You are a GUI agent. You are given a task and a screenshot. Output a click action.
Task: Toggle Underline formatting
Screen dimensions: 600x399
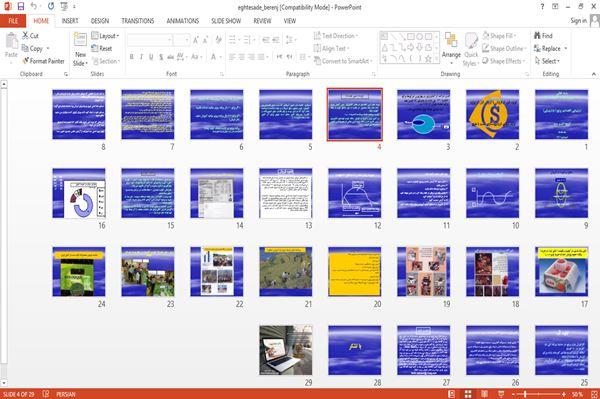151,57
